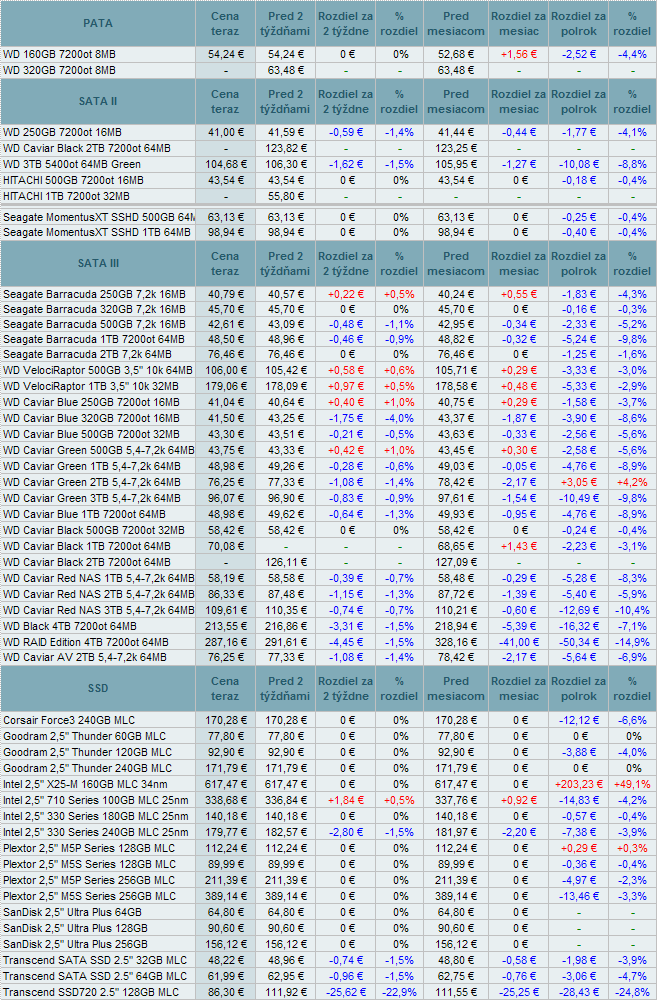The height and width of the screenshot is (1000, 657).
Task: Click the +3,05 € half-year difference value
Action: click(579, 482)
